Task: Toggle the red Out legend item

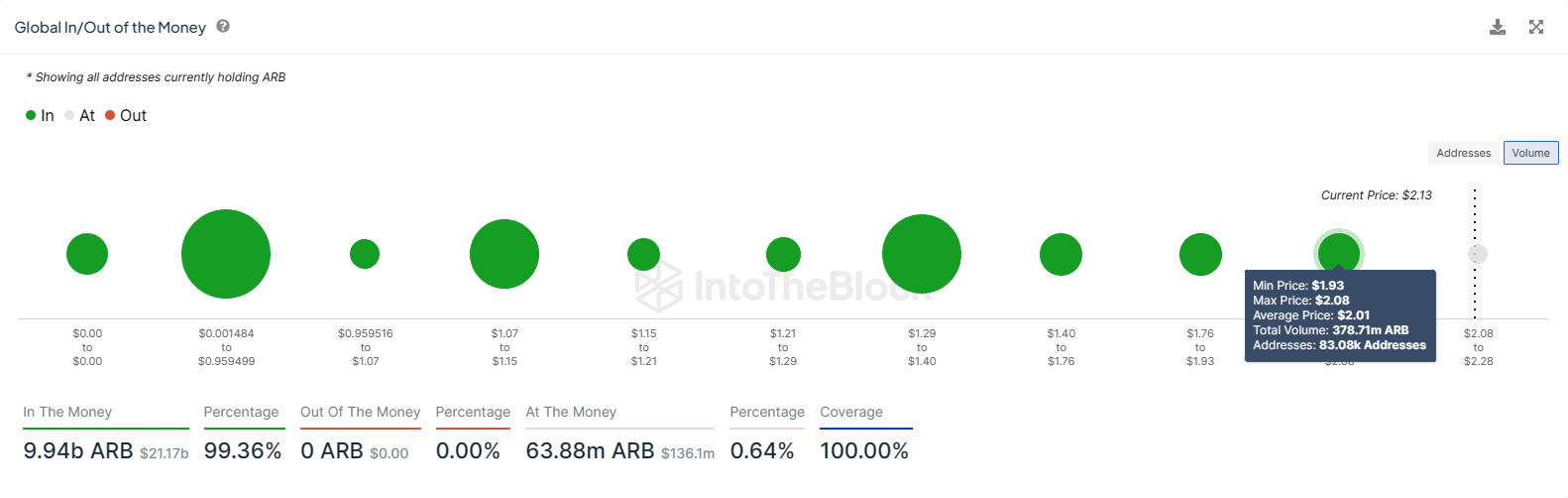Action: [126, 116]
